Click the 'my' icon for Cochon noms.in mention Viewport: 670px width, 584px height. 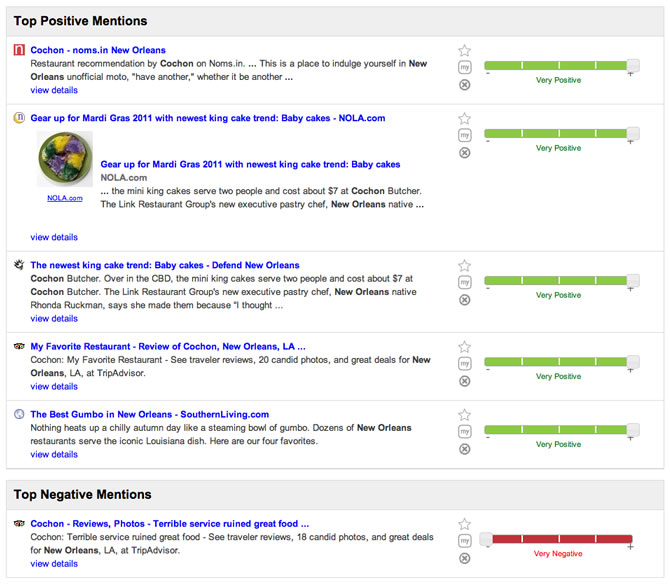[x=464, y=67]
